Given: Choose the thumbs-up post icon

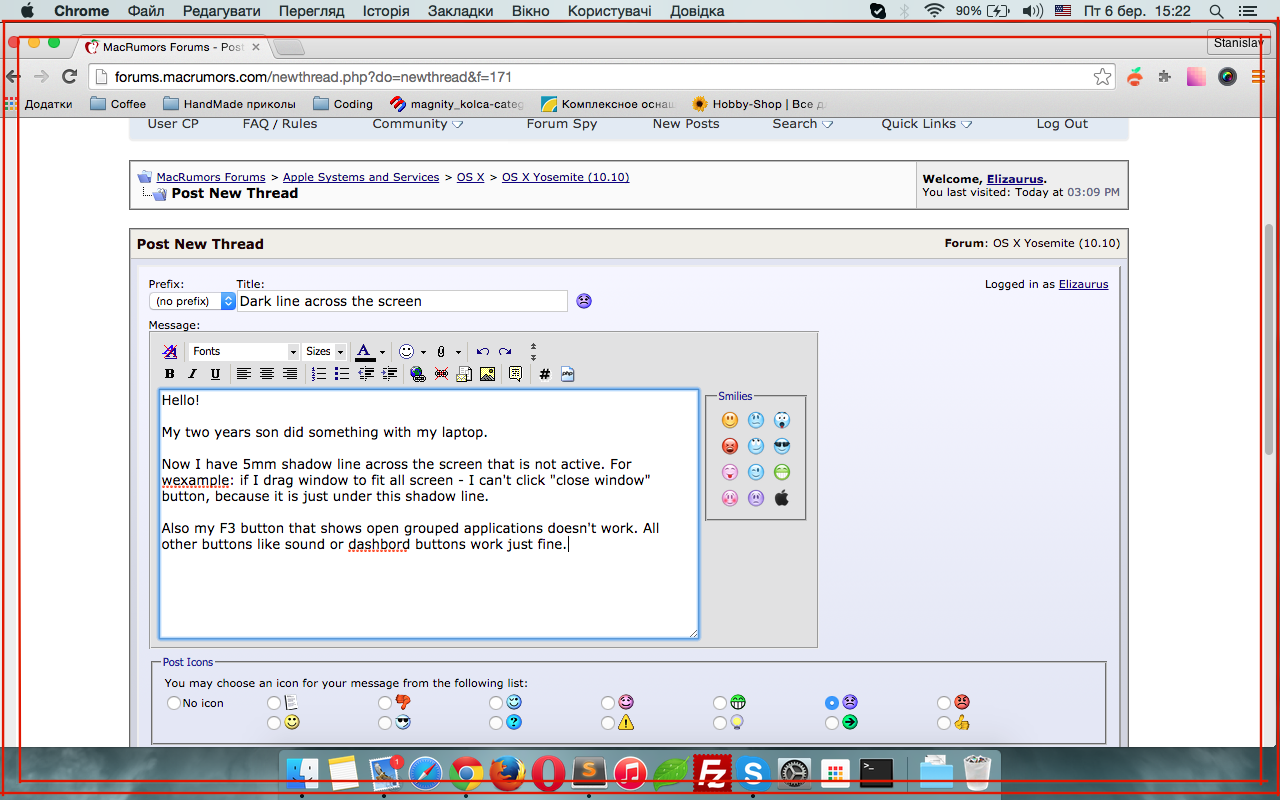Looking at the screenshot, I should (944, 723).
